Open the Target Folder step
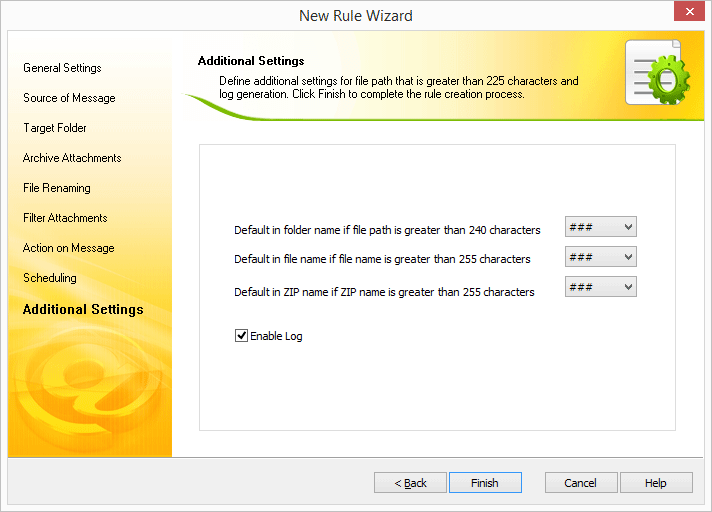 [x=55, y=128]
